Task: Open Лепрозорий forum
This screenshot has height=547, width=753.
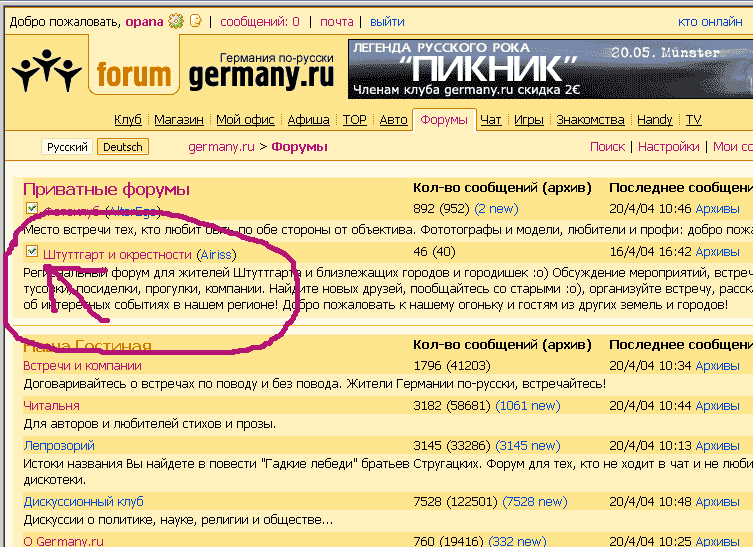Action: 59,446
